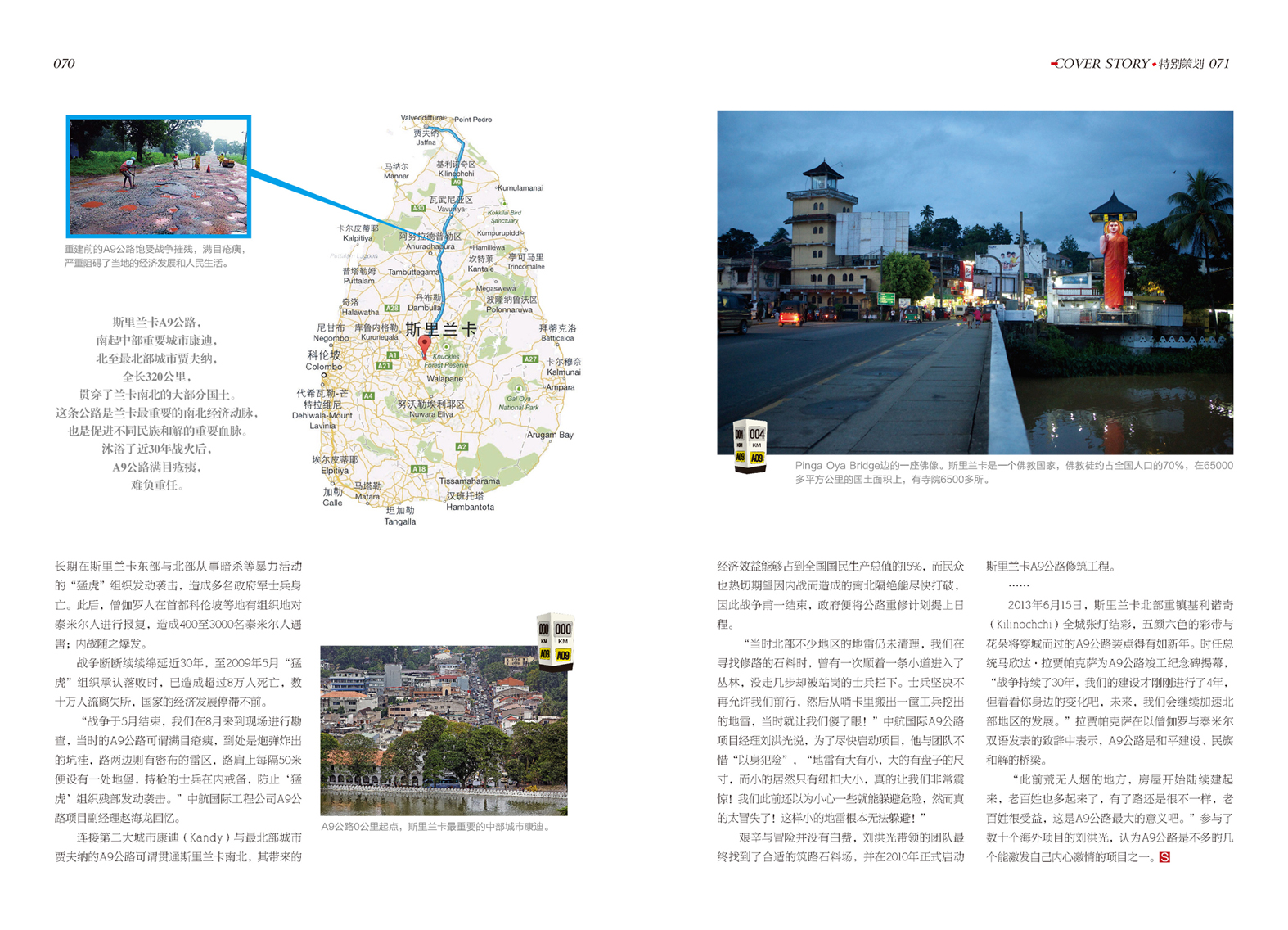Click the Hambantota label on the map
Viewport: 1288px width, 930px height.
(470, 507)
